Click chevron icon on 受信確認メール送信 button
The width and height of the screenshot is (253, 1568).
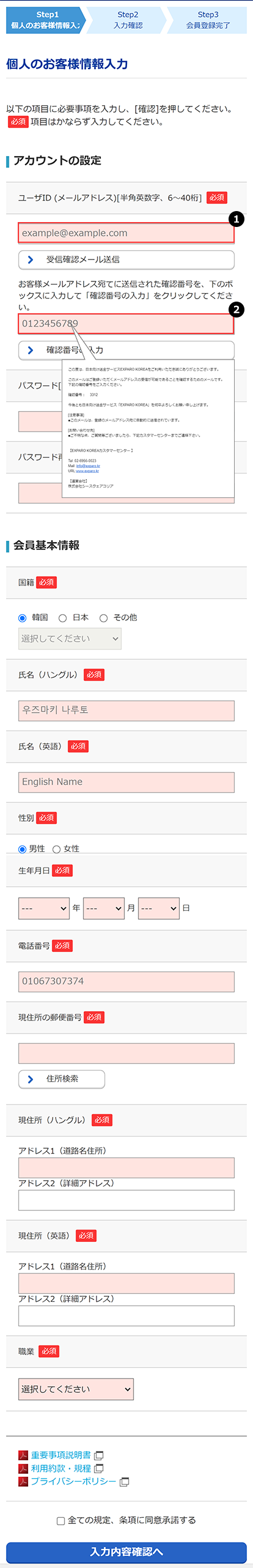pyautogui.click(x=31, y=259)
